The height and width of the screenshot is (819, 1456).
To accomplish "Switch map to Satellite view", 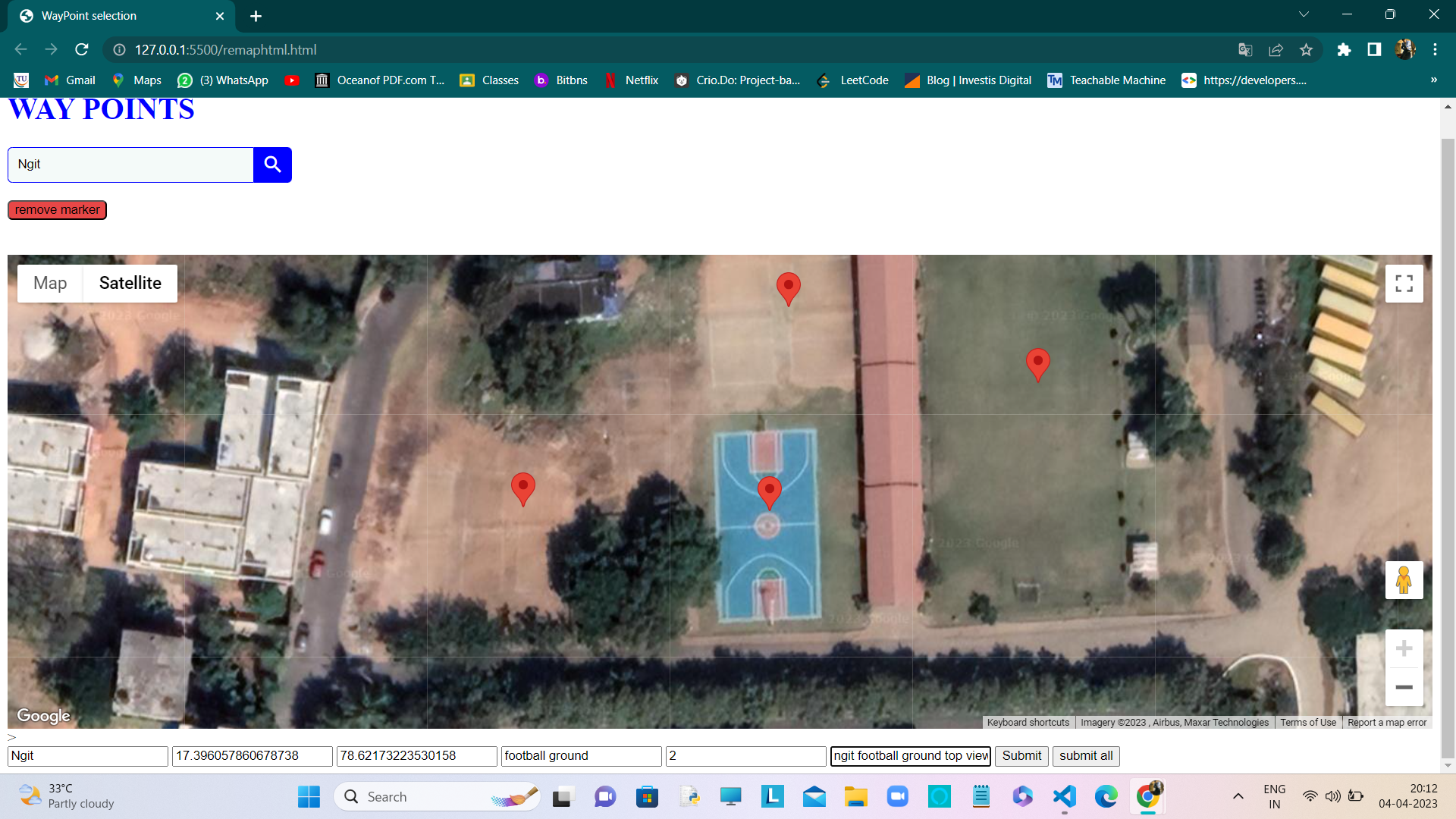I will (x=130, y=283).
